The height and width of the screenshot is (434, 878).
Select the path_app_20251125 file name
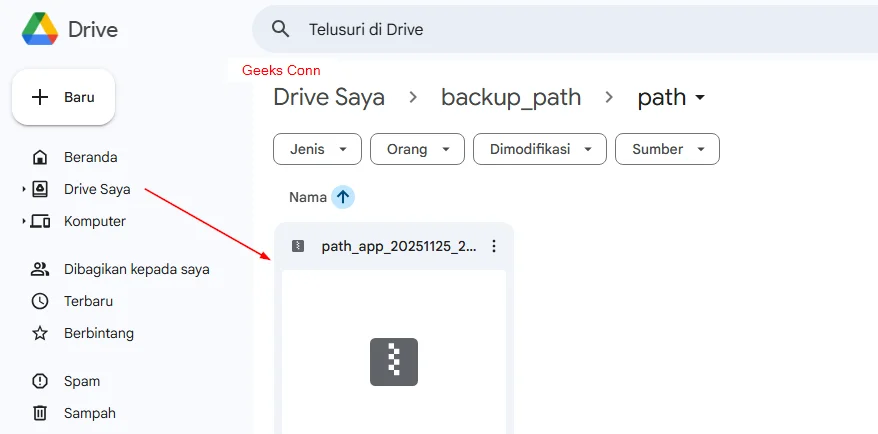pos(399,246)
